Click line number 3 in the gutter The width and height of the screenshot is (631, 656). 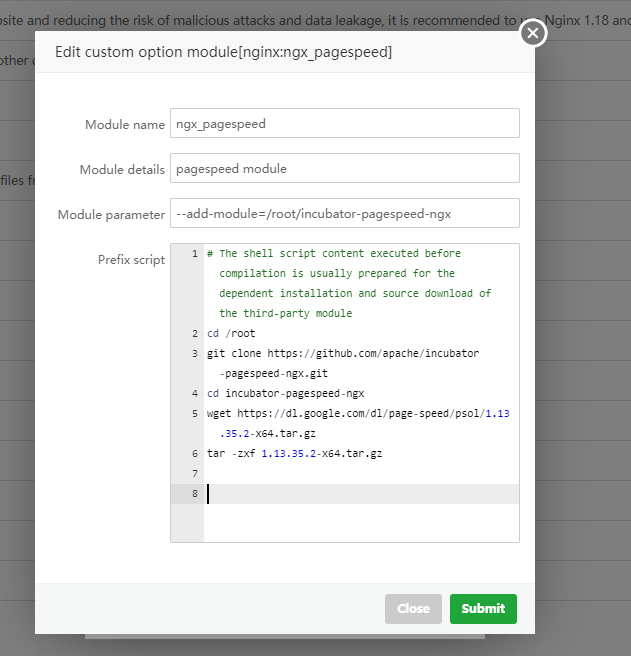(x=194, y=354)
